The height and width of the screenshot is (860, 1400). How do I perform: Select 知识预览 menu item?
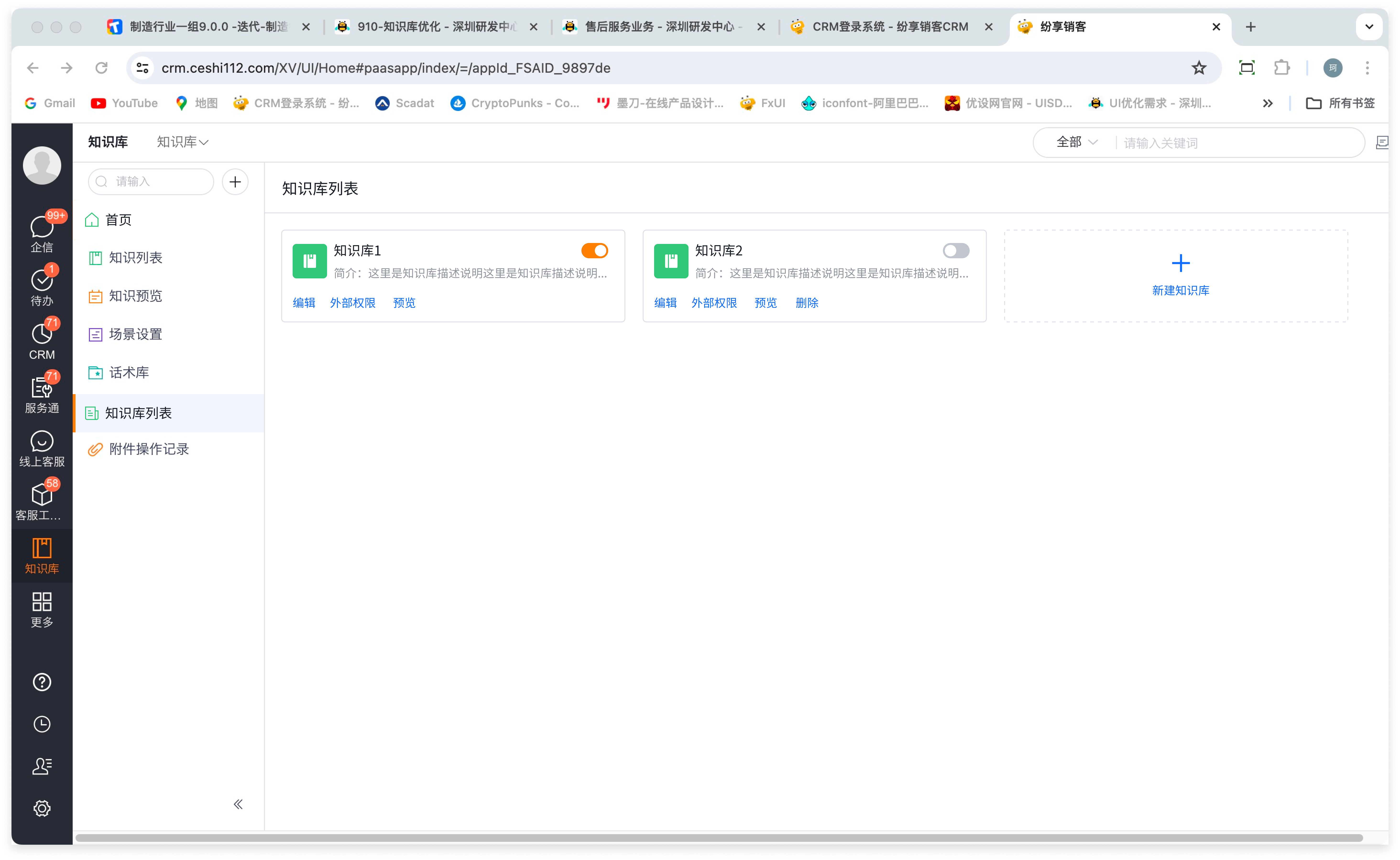click(168, 296)
